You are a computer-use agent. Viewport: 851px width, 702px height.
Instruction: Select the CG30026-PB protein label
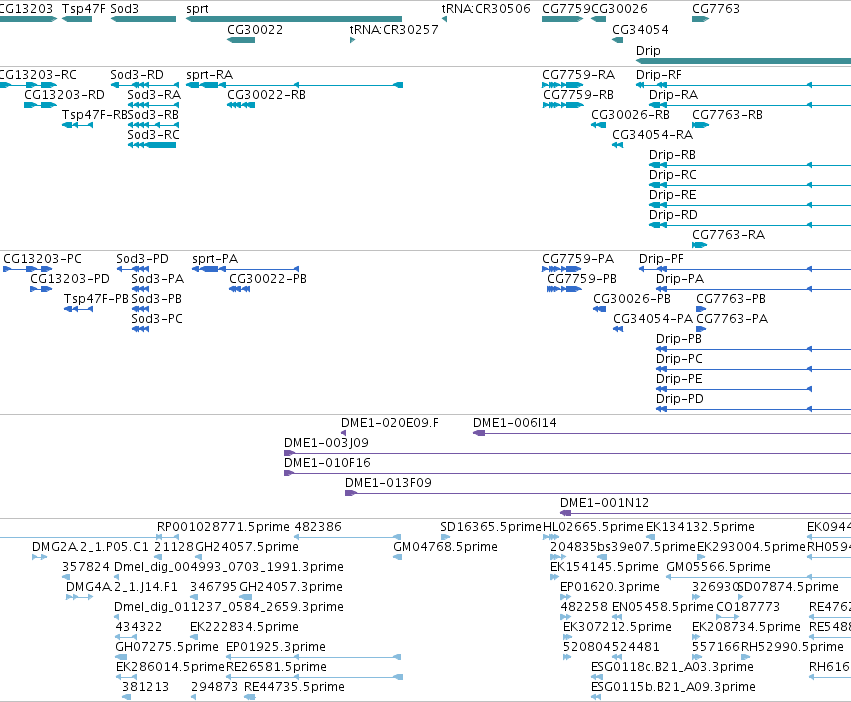632,299
